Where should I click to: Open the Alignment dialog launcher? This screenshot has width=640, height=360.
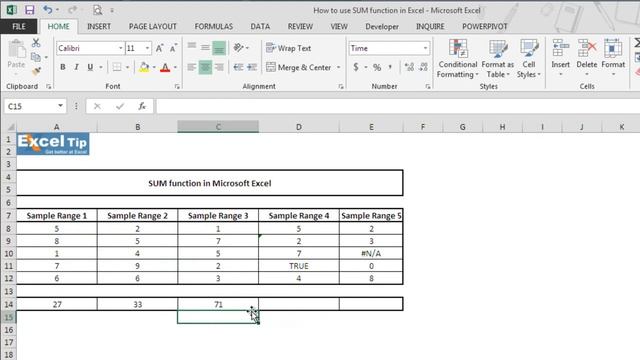(x=340, y=87)
